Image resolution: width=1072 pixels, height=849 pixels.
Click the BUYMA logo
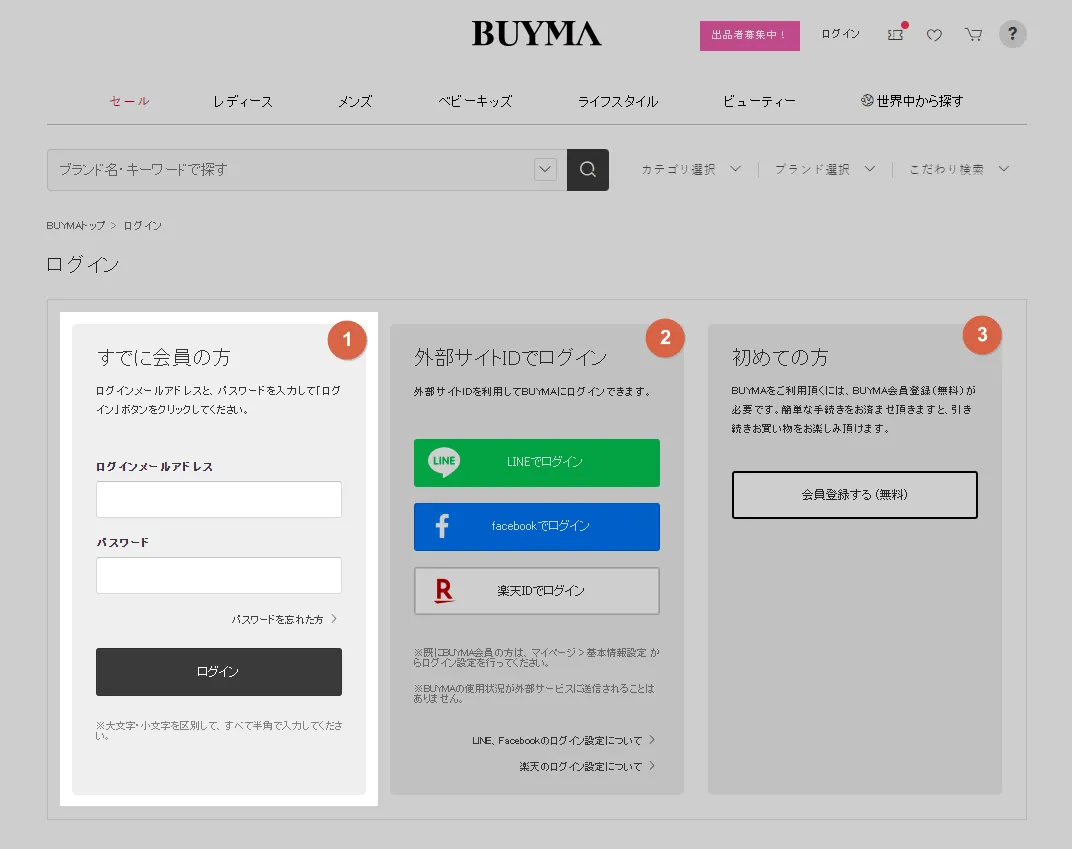coord(537,33)
